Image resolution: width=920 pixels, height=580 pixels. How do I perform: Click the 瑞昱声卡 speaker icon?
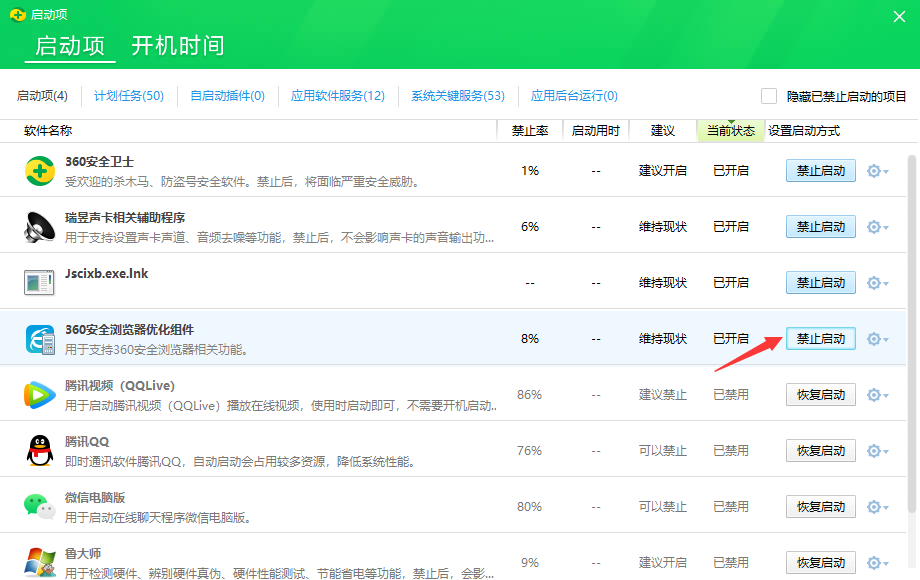pos(38,226)
